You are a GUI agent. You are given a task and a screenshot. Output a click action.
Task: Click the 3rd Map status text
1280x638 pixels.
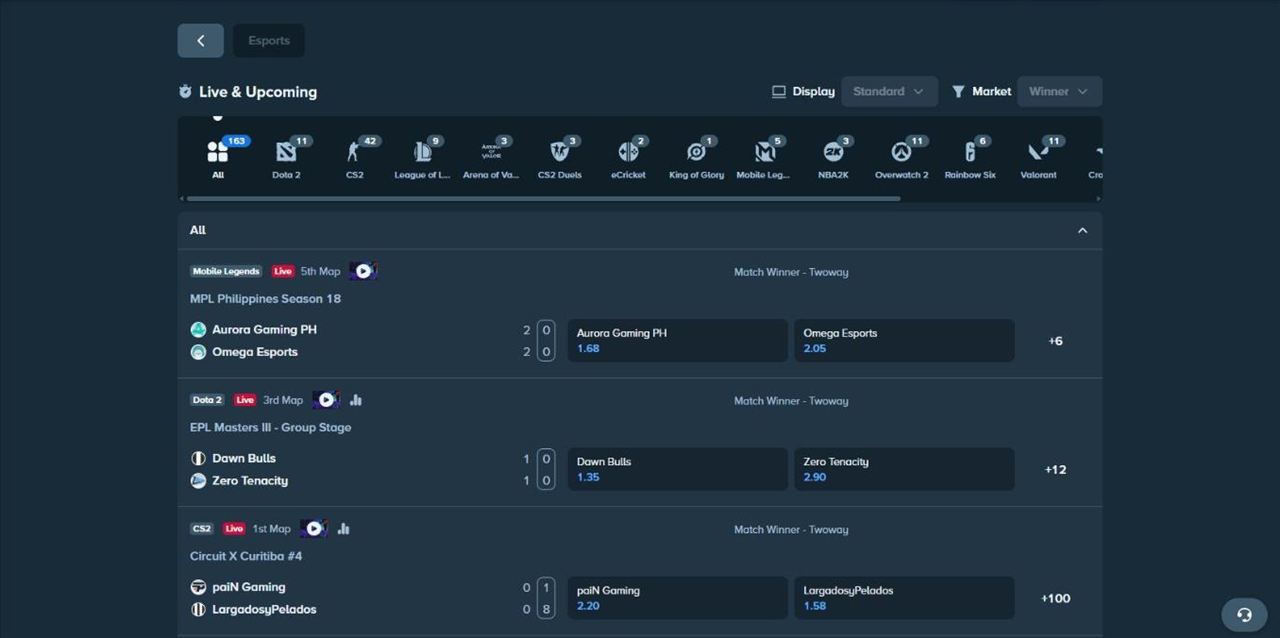tap(283, 400)
